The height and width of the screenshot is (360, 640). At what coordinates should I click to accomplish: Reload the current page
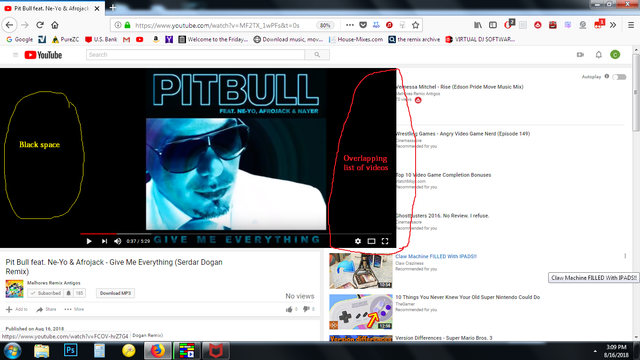tap(40, 25)
